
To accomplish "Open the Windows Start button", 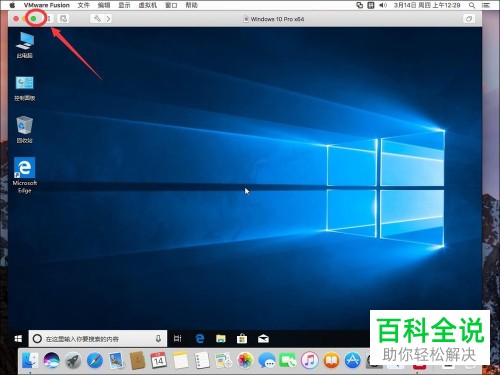I will click(18, 339).
